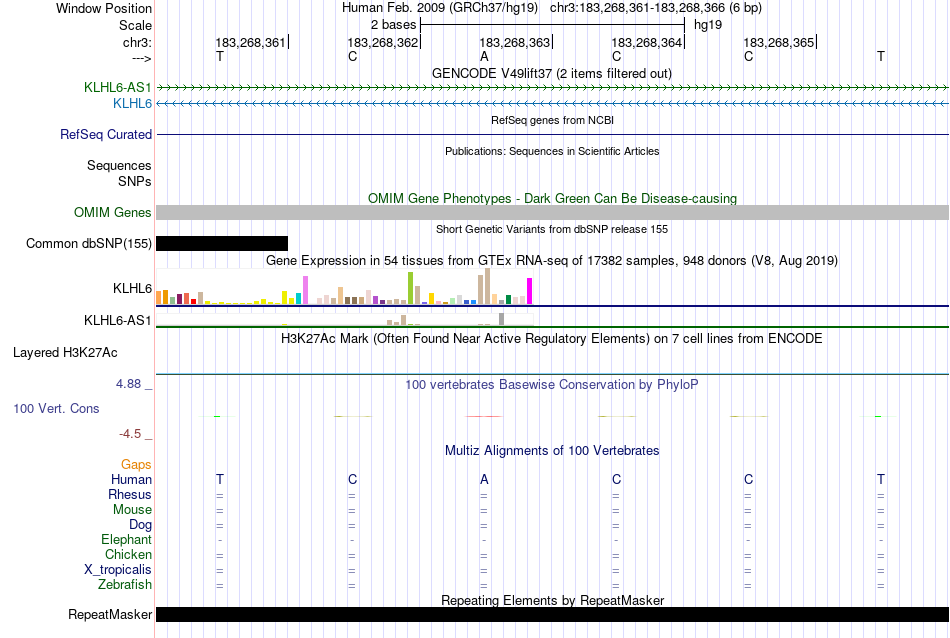Click the 100 Vert. Cons label
This screenshot has height=638, width=950.
(56, 408)
